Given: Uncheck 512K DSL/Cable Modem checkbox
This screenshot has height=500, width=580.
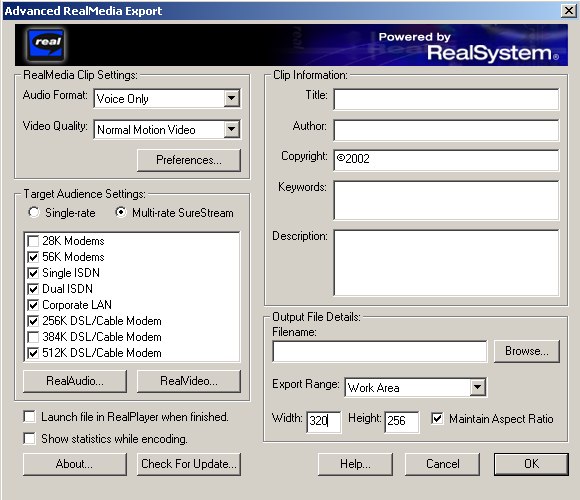Looking at the screenshot, I should [x=33, y=353].
